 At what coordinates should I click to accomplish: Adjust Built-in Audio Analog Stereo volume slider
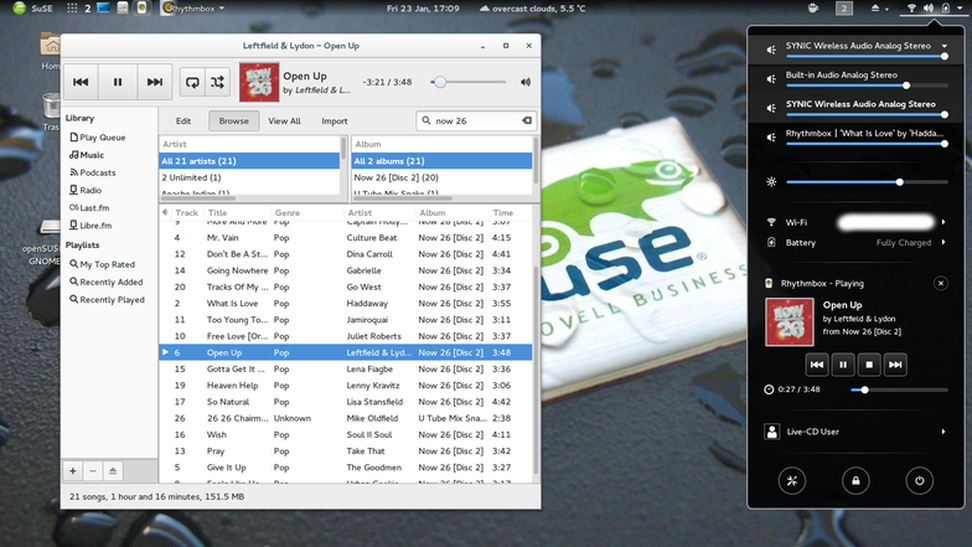tap(867, 85)
